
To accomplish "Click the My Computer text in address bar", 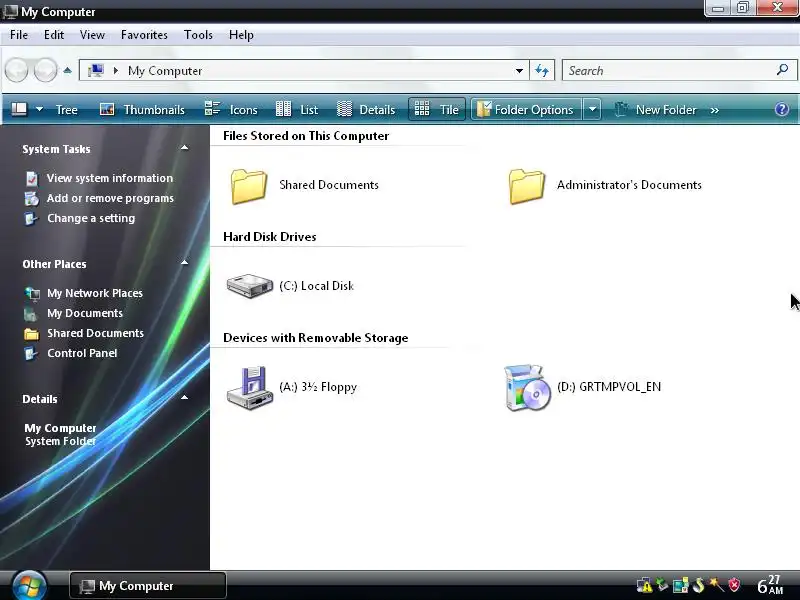I will [165, 70].
